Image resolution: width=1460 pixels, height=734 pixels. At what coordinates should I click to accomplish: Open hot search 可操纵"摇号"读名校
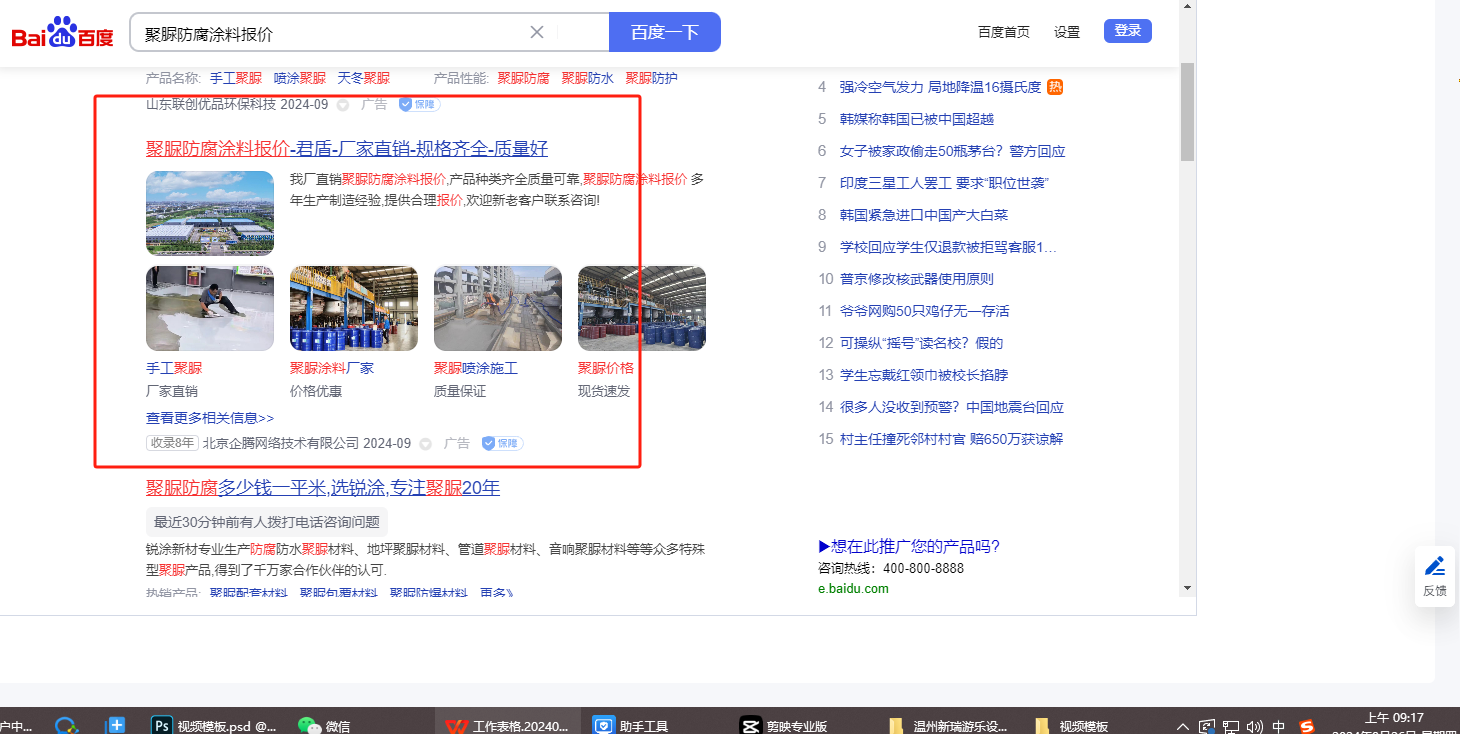pos(921,343)
